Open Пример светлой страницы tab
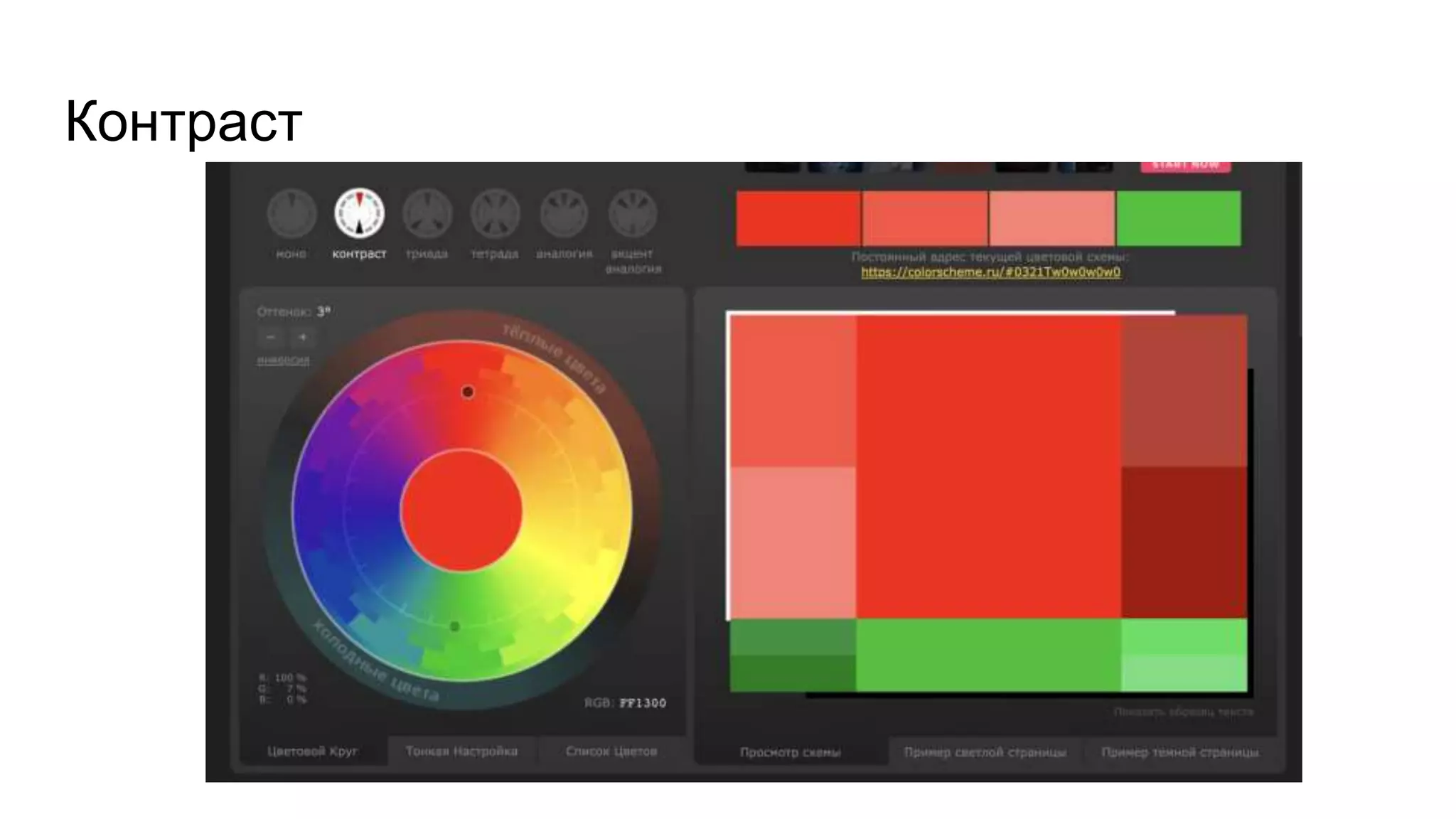Image resolution: width=1456 pixels, height=819 pixels. pyautogui.click(x=985, y=752)
